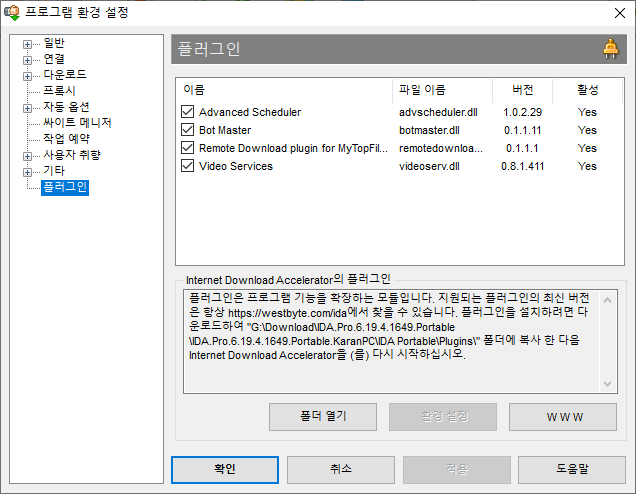This screenshot has height=494, width=636.
Task: Expand the 자동 옵션 tree node
Action: (x=27, y=108)
